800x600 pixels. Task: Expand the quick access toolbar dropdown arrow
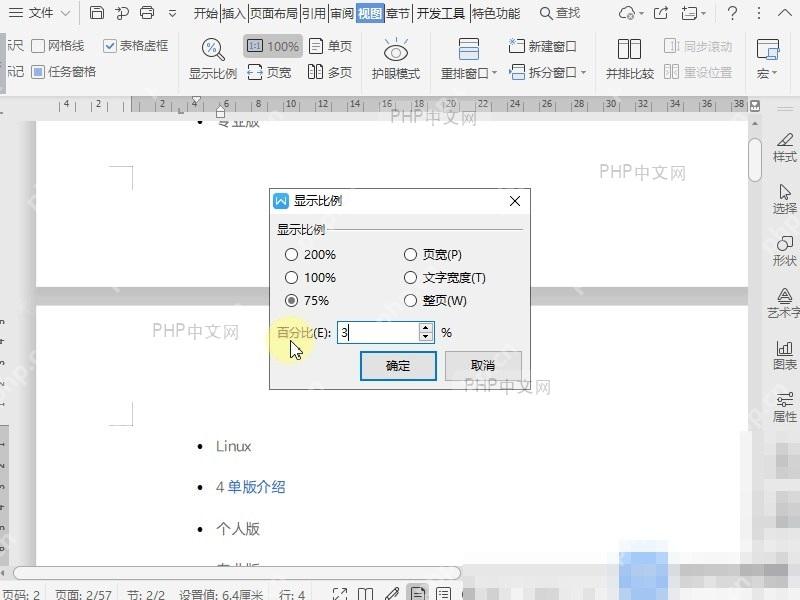(172, 13)
